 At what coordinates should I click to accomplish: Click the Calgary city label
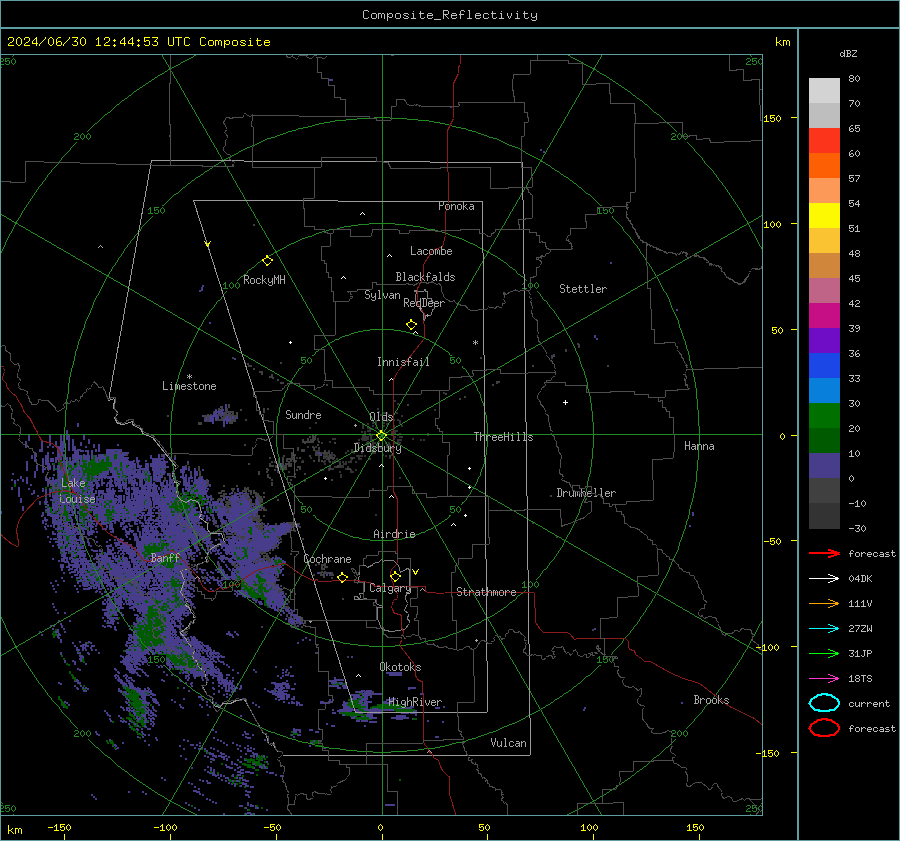pyautogui.click(x=390, y=588)
